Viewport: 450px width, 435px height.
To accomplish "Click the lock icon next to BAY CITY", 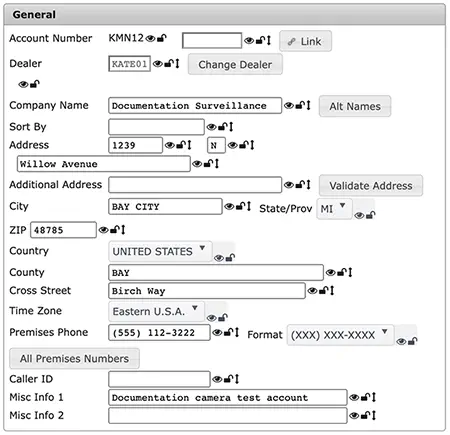I will pos(241,206).
